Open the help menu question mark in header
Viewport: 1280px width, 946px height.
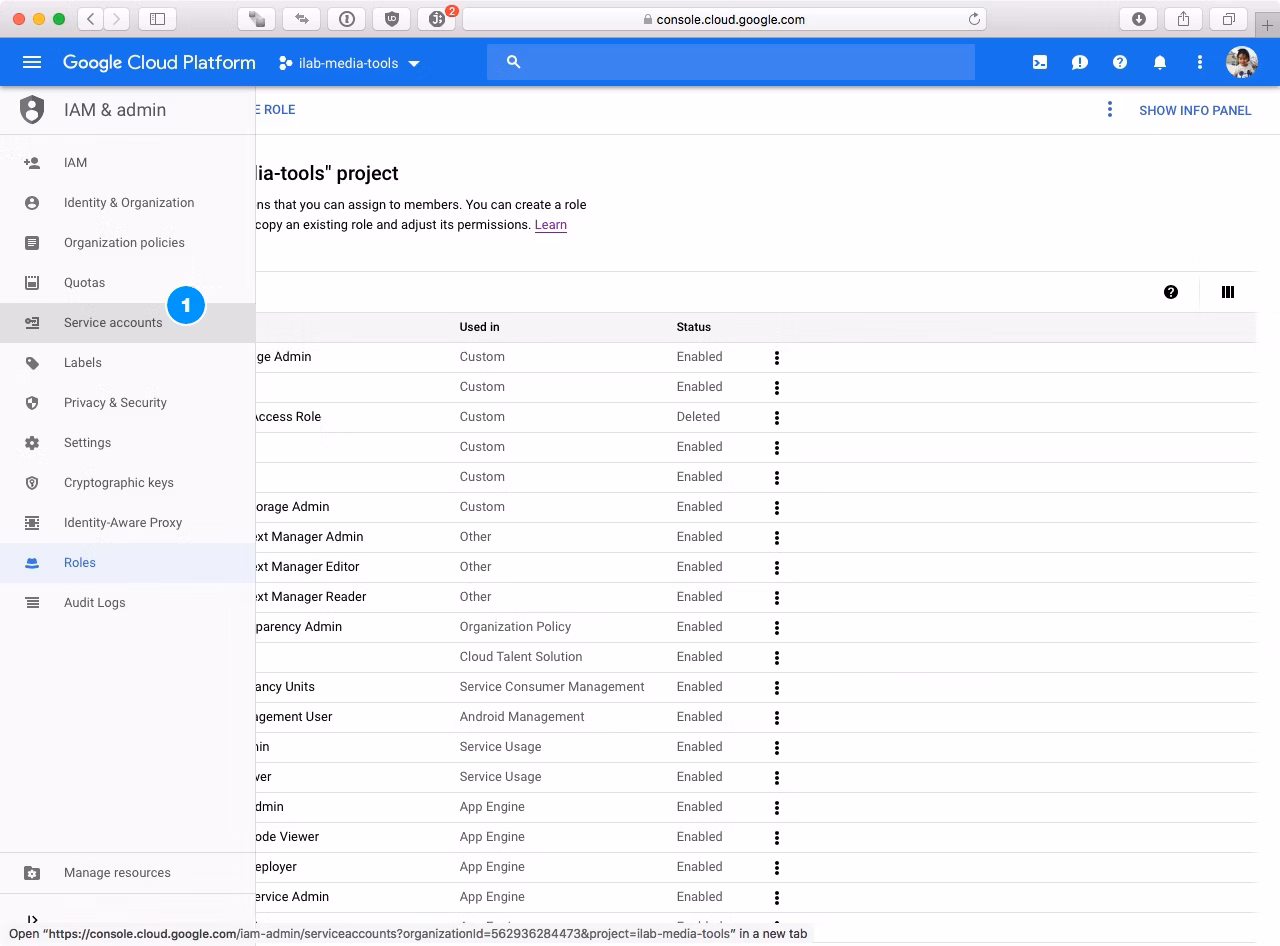coord(1120,62)
